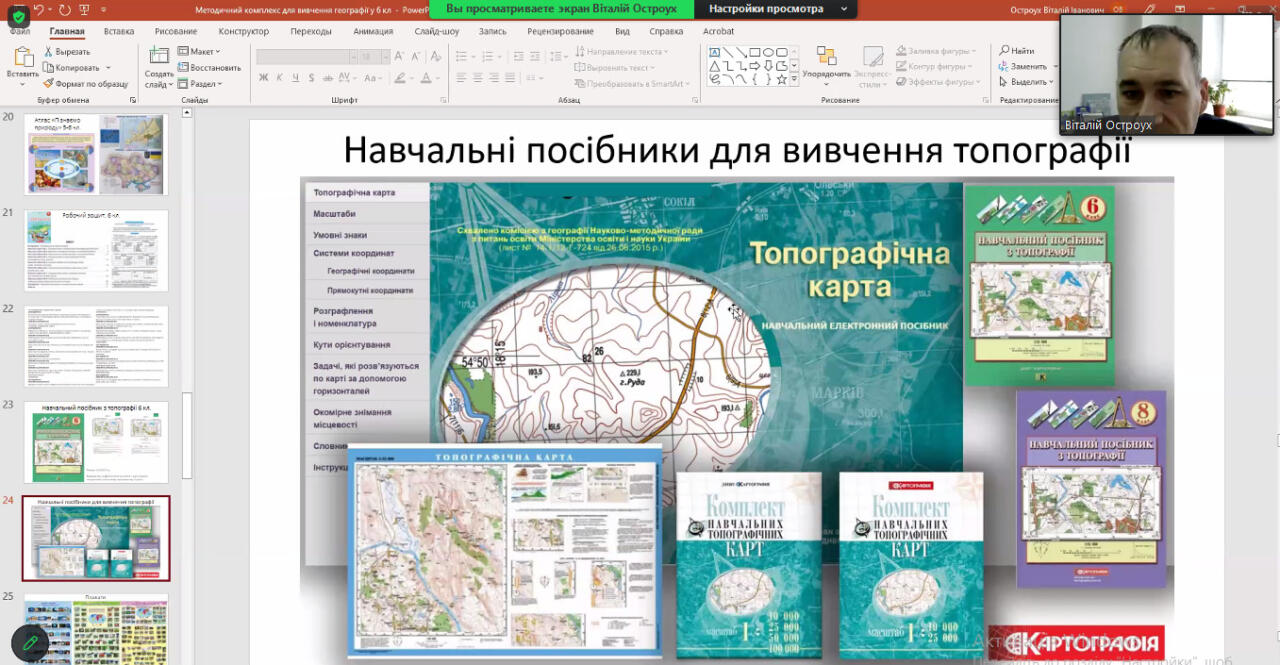Viewport: 1280px width, 665px height.
Task: Apply the text highlight color
Action: coord(400,77)
